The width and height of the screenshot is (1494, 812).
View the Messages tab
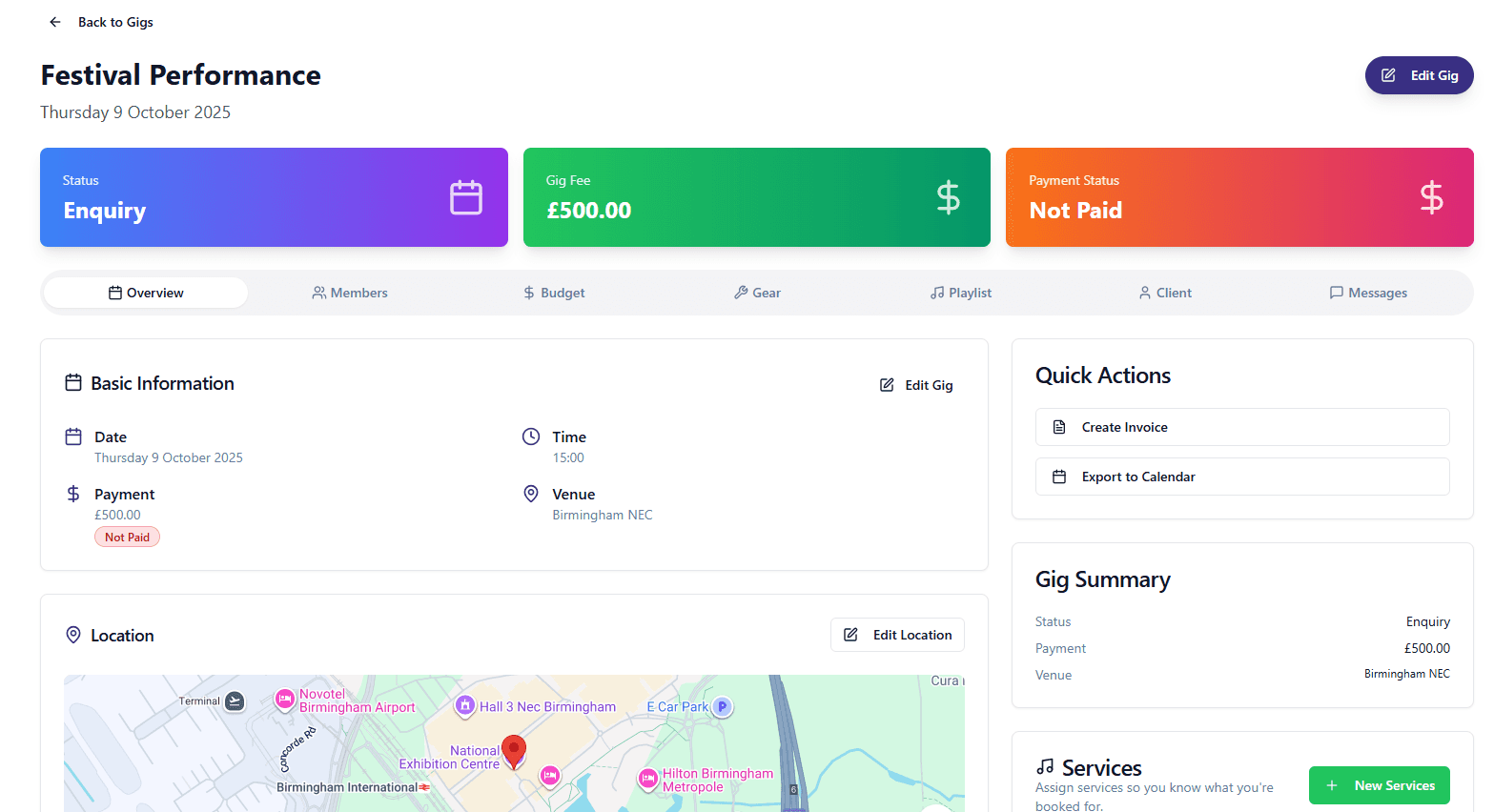pyautogui.click(x=1368, y=293)
